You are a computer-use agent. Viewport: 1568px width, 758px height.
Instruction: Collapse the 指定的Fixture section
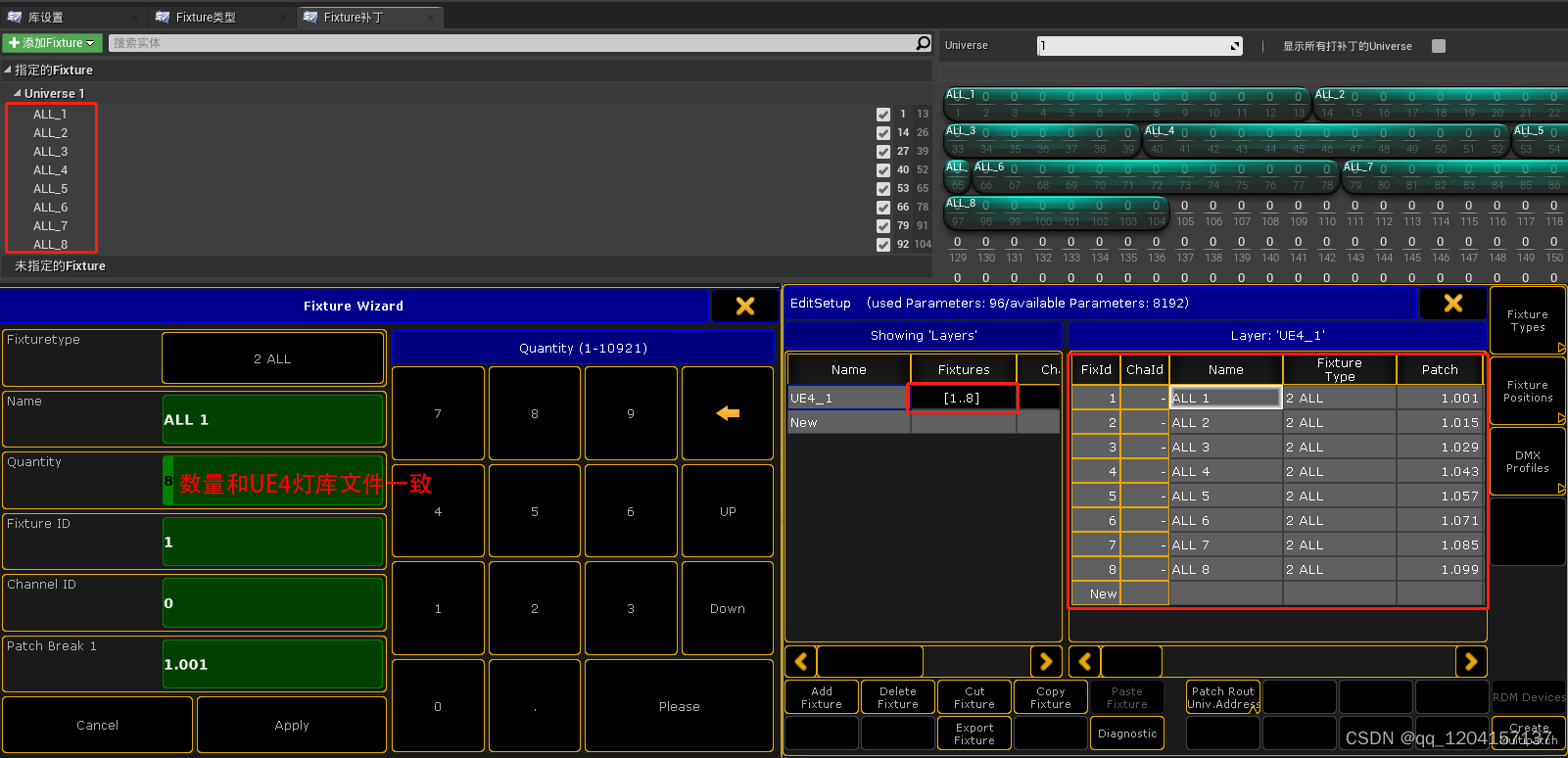(x=8, y=70)
